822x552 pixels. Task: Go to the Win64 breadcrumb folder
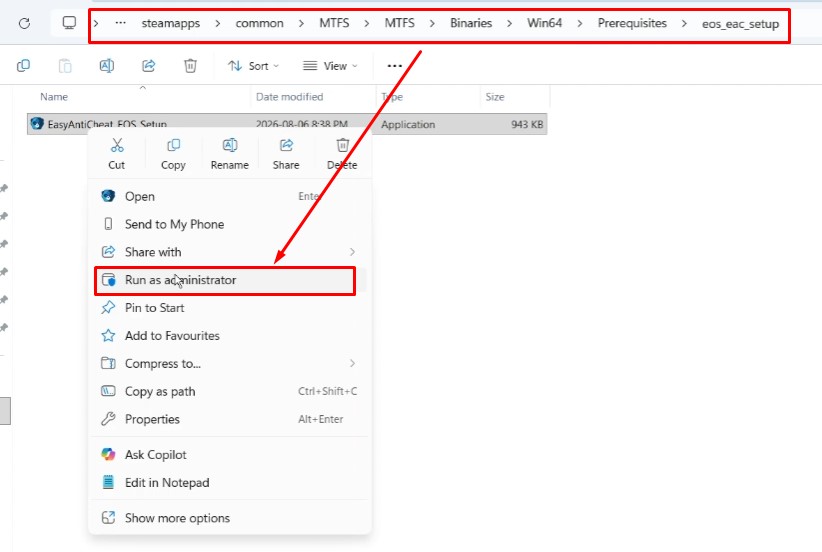(544, 23)
